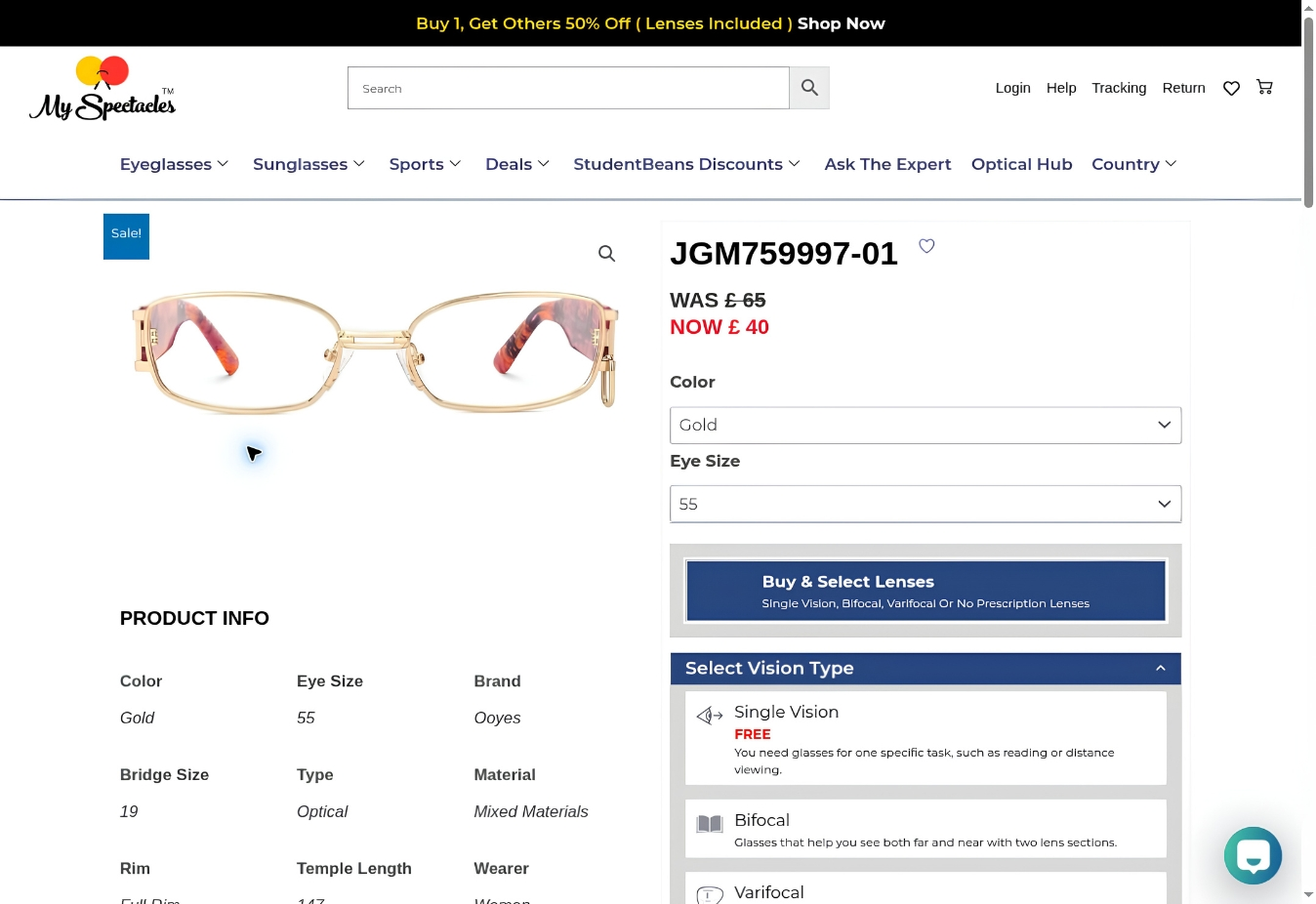1316x904 pixels.
Task: Open the Return link
Action: tap(1183, 88)
